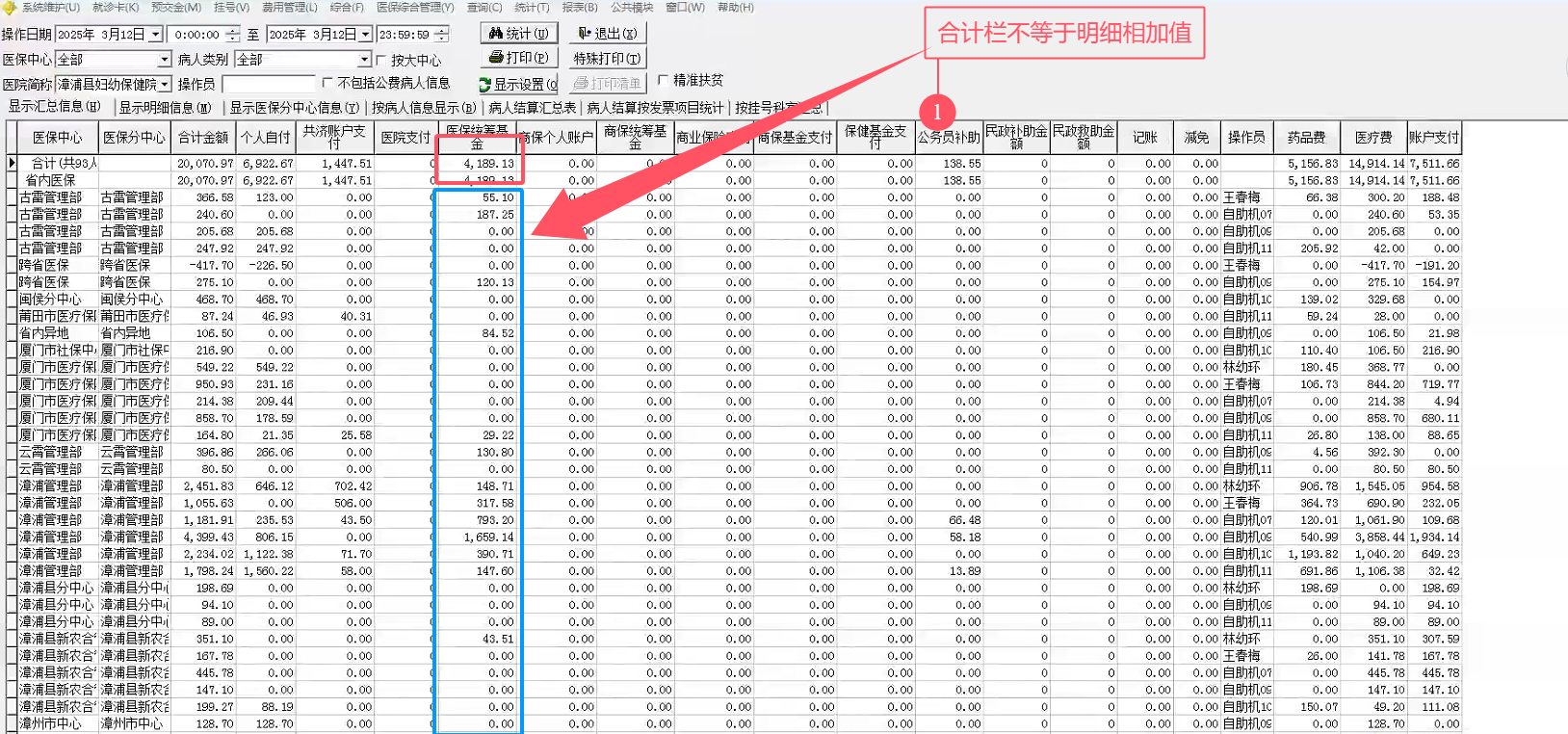Click the 4,399.43 total amount cell
Image resolution: width=1568 pixels, height=734 pixels.
point(203,537)
